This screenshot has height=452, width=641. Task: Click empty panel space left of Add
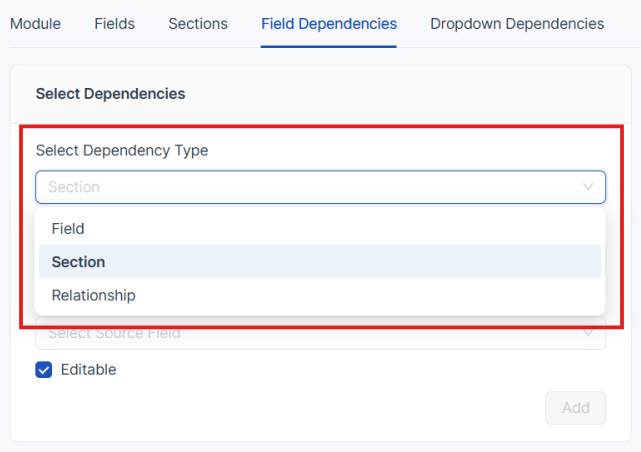300,408
